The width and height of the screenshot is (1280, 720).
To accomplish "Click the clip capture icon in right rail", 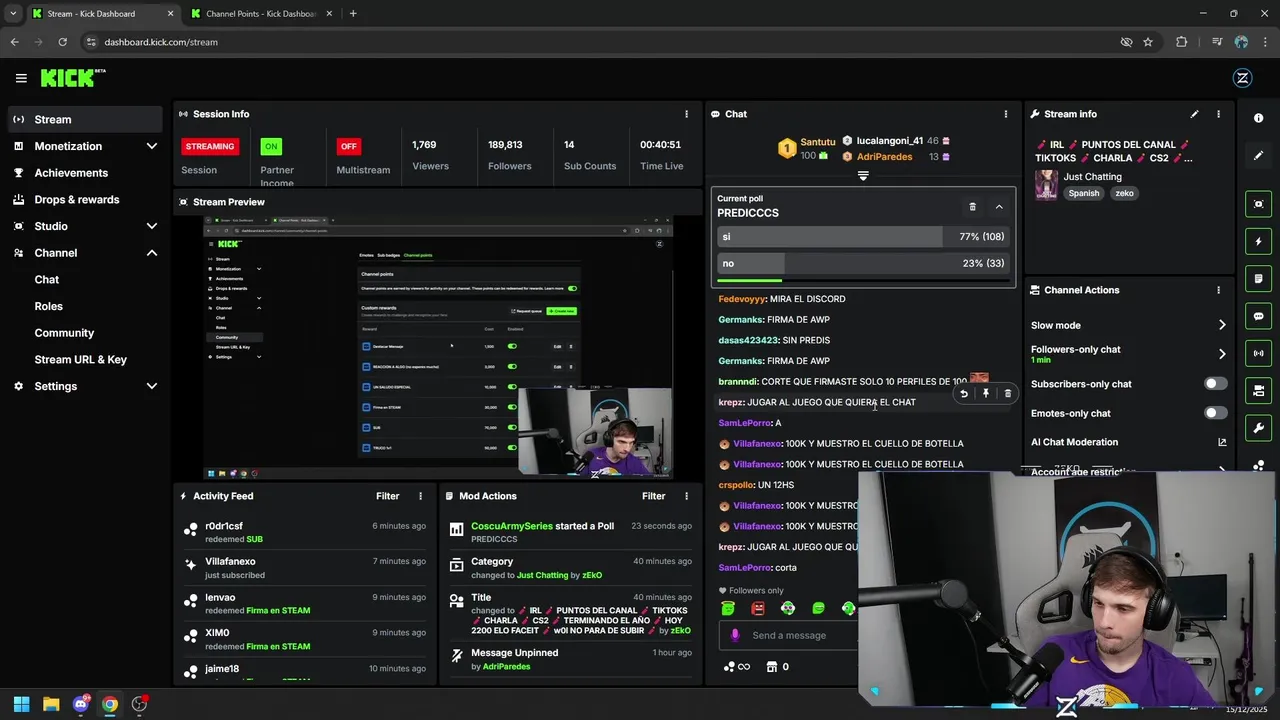I will coord(1259,204).
